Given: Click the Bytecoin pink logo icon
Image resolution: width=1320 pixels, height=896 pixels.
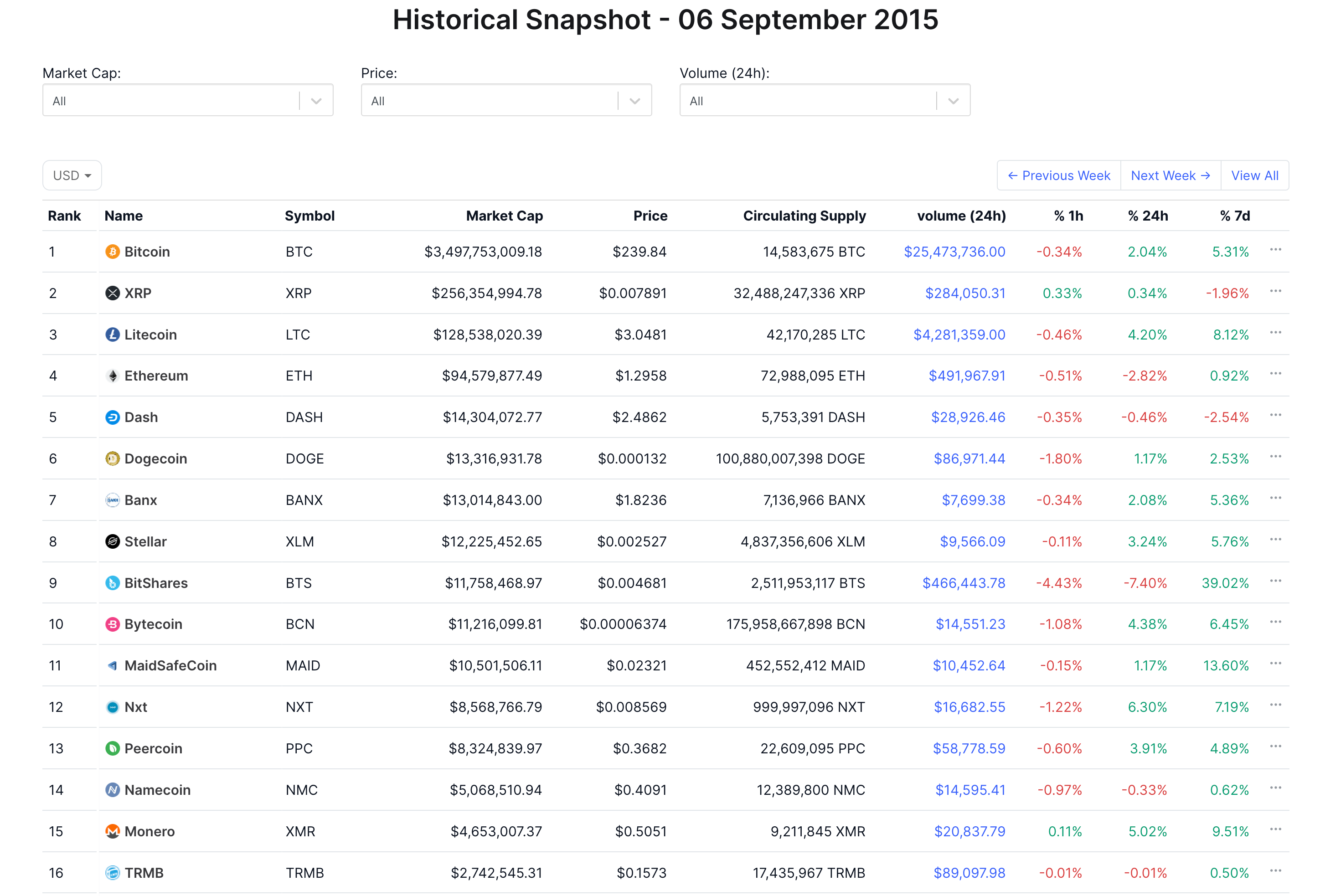Looking at the screenshot, I should coord(113,624).
